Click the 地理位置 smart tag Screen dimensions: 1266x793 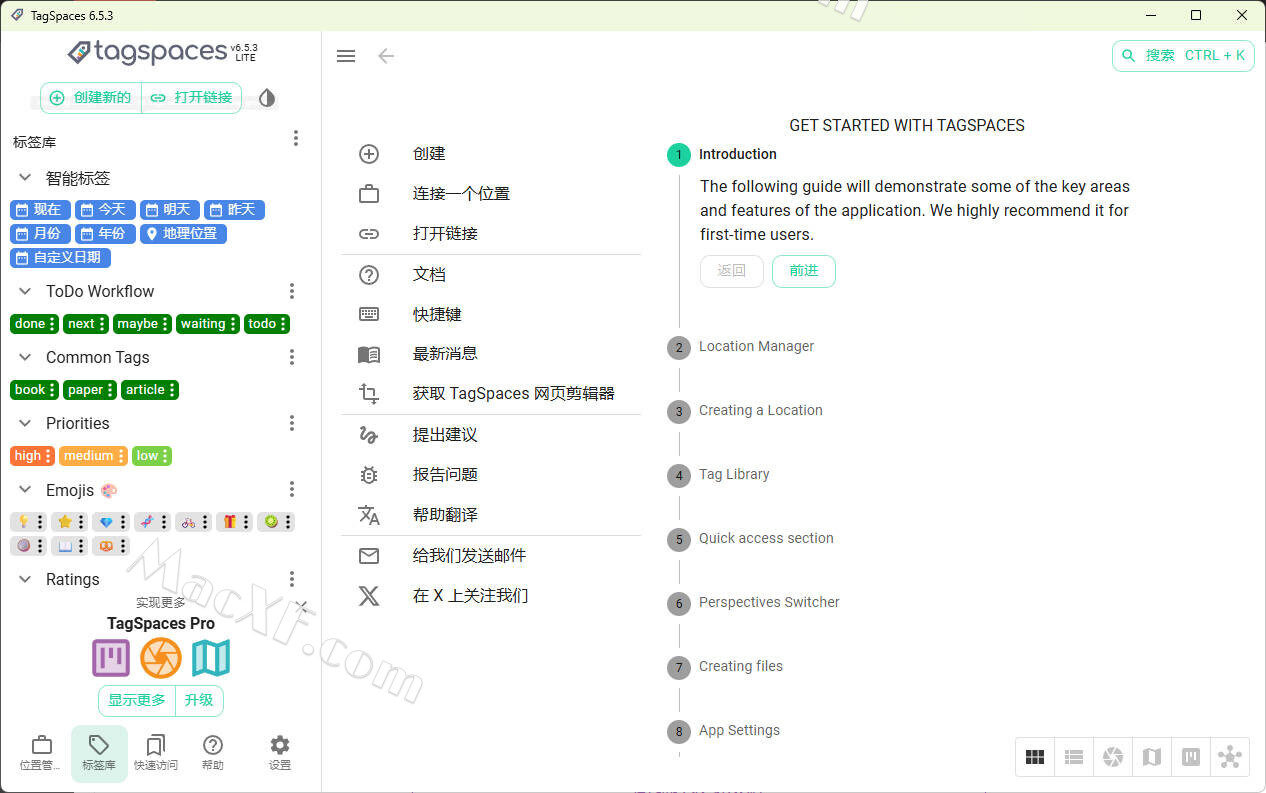point(183,233)
